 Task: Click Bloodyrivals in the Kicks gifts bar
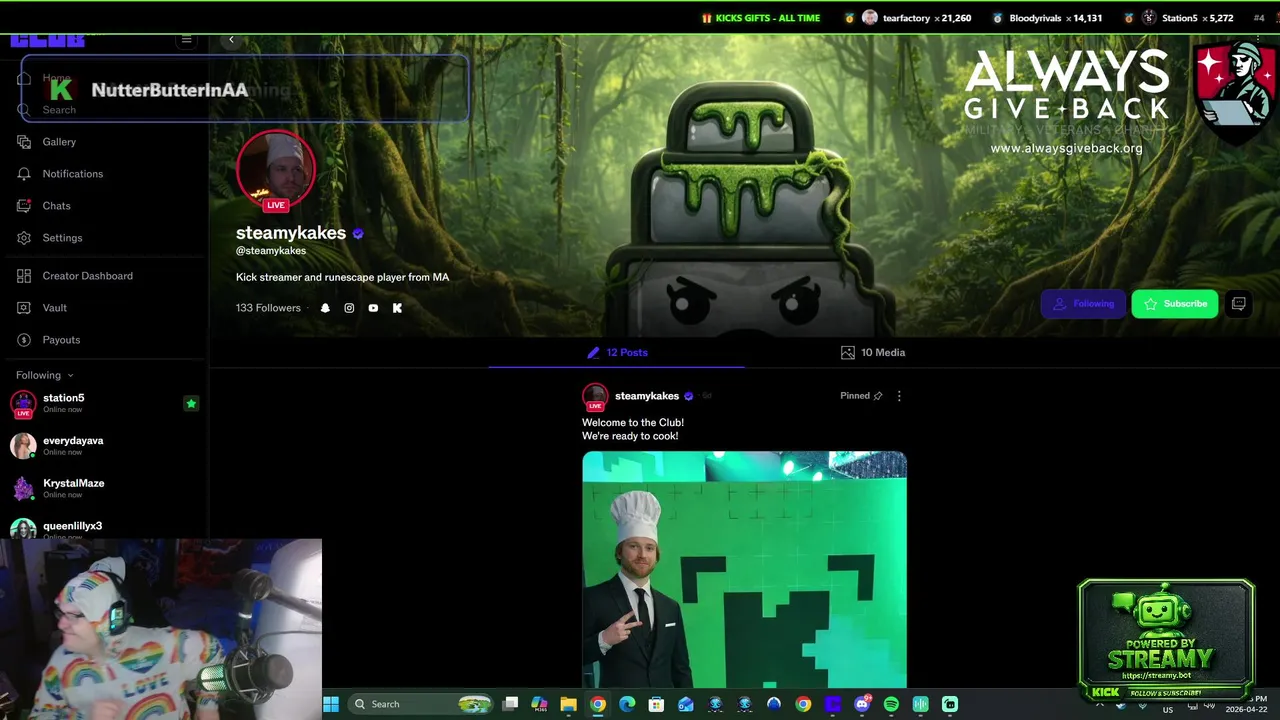click(1035, 18)
